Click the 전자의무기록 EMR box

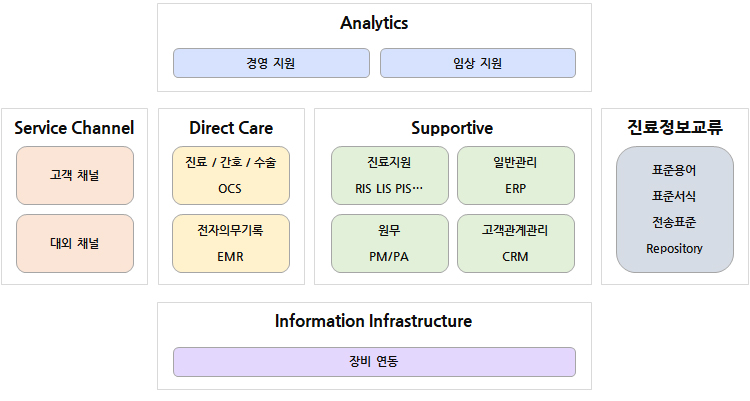click(x=231, y=244)
